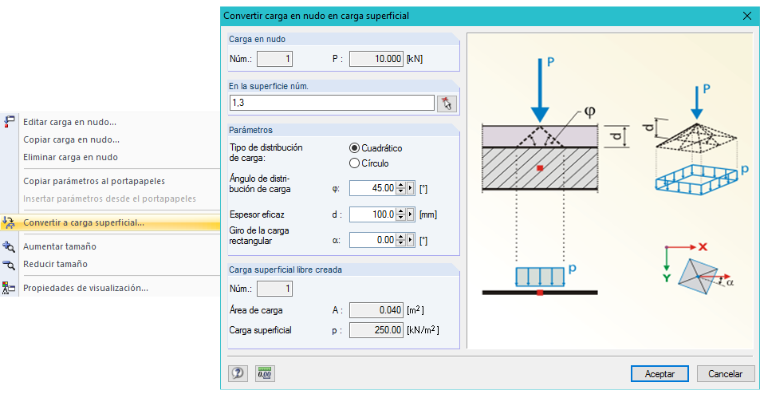Screen dimensions: 760x396
Task: Increase the Espesor eficaz d spinner
Action: point(401,211)
